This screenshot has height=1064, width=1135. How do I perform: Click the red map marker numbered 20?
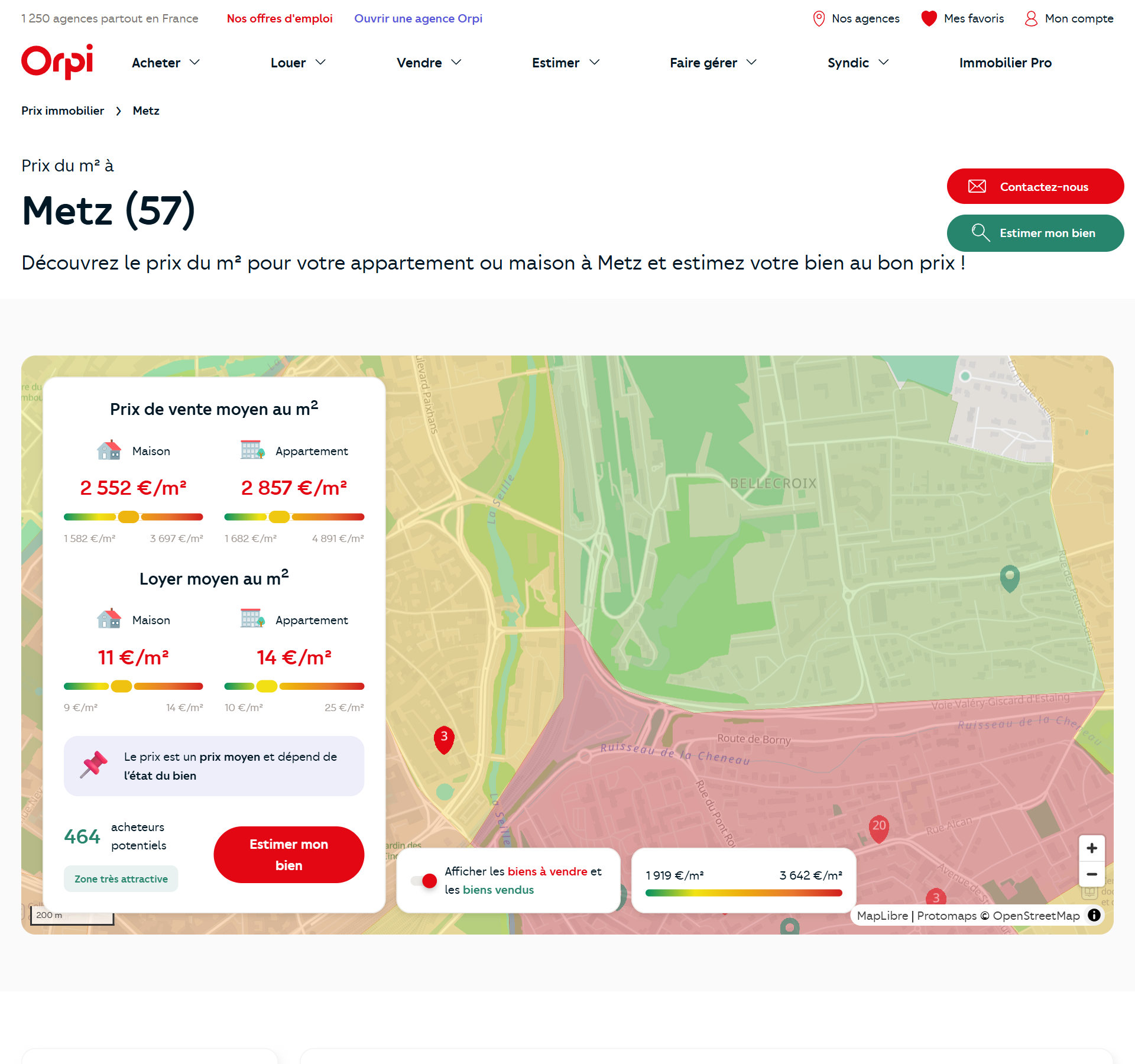click(879, 828)
